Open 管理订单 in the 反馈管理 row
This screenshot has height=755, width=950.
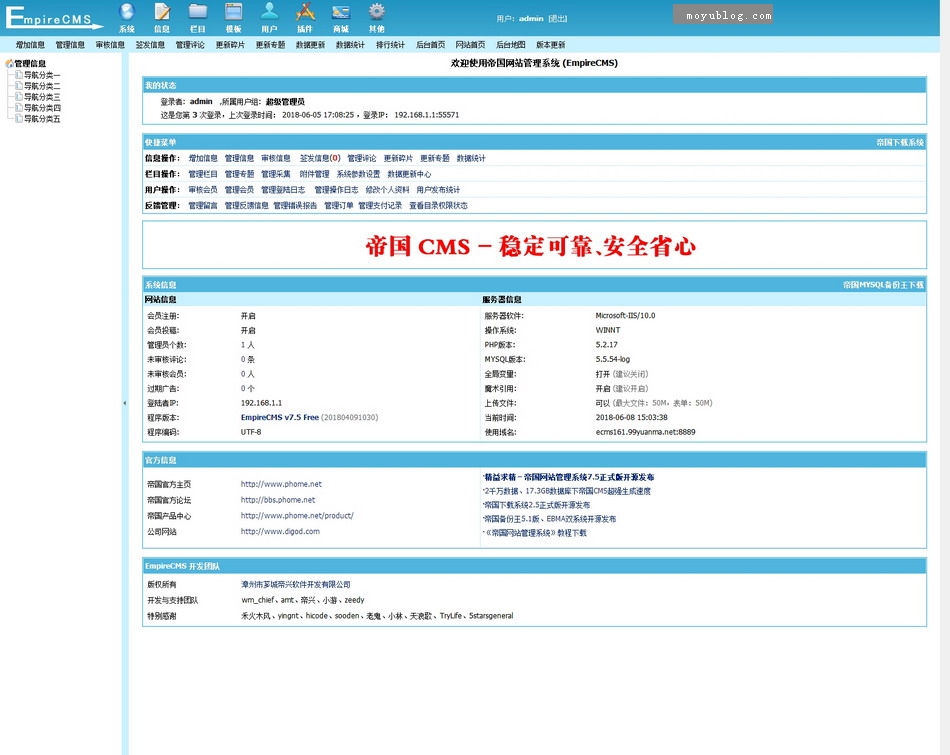[339, 205]
